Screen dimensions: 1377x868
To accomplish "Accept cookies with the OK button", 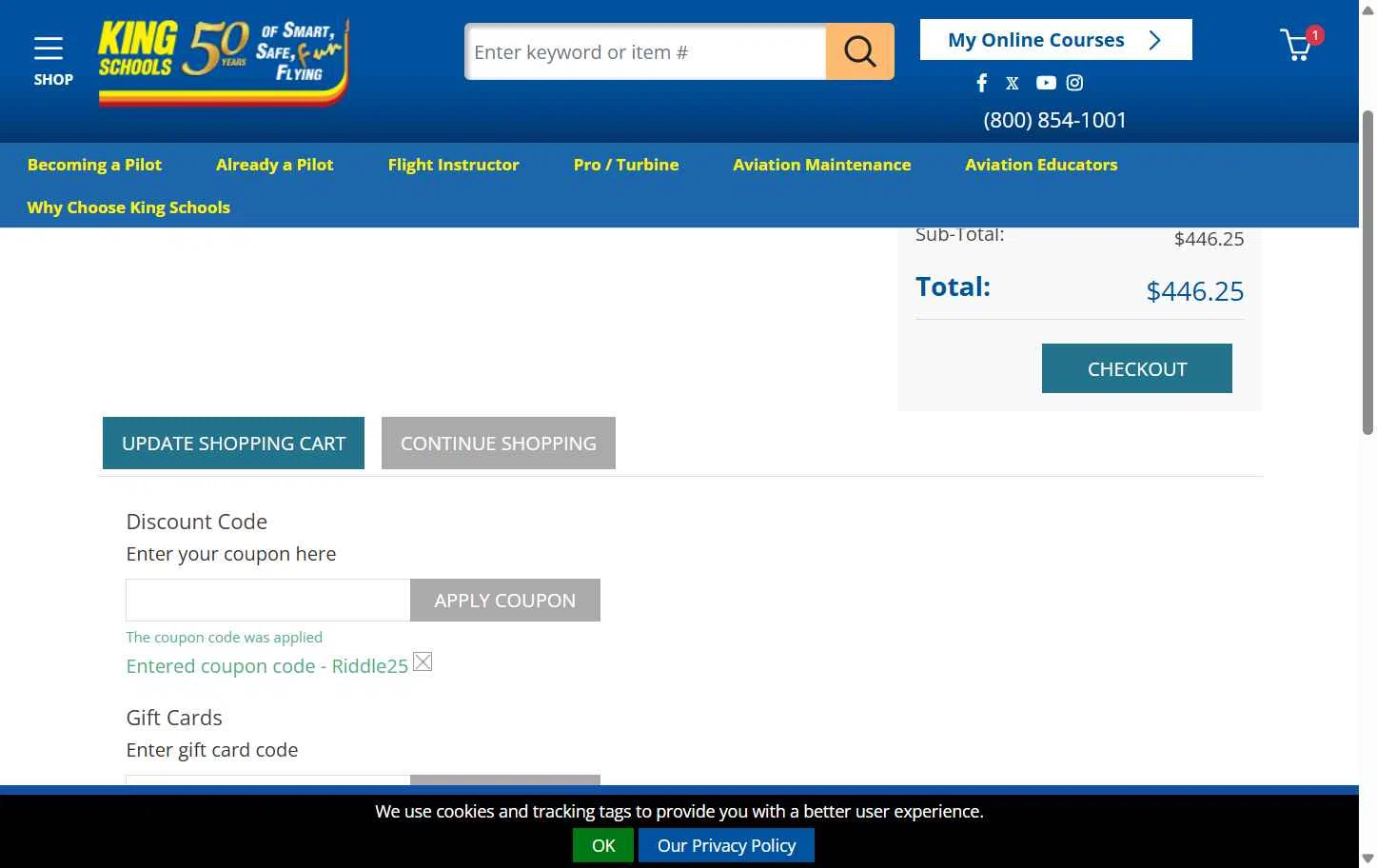I will (x=603, y=845).
